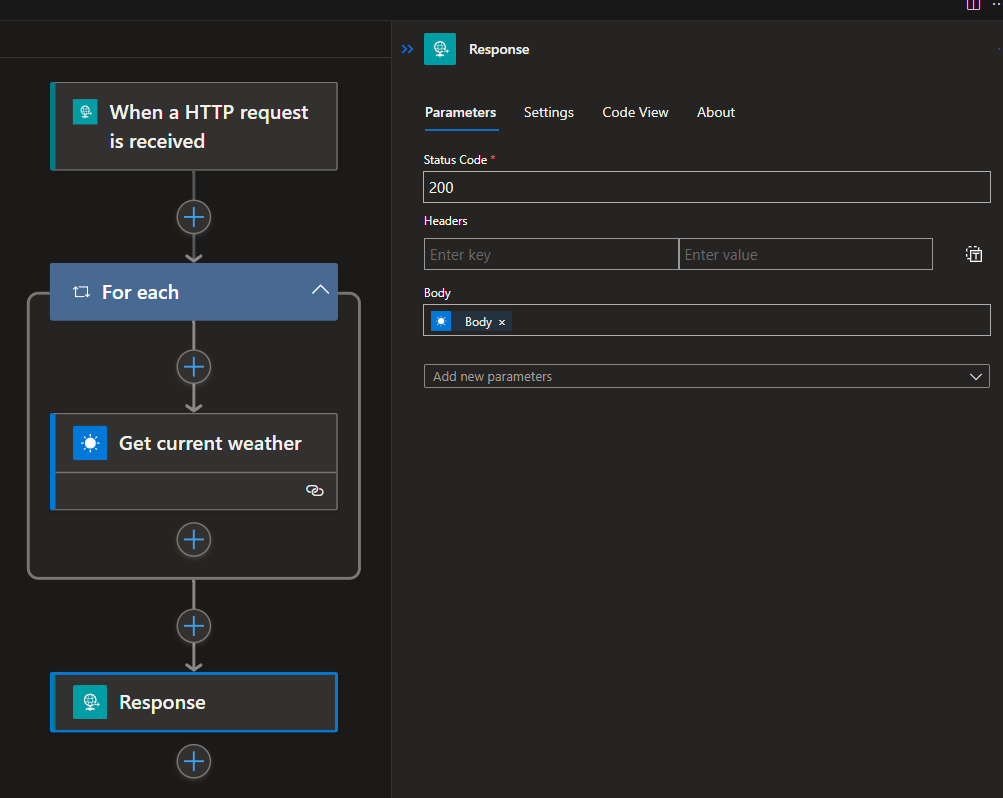1003x798 pixels.
Task: Click the Status Code field showing 200
Action: point(707,187)
